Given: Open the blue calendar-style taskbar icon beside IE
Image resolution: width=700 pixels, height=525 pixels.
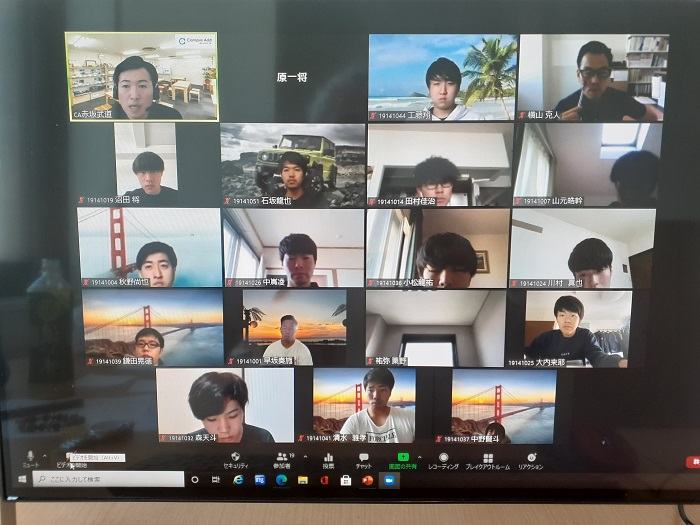Looking at the screenshot, I should tap(260, 480).
